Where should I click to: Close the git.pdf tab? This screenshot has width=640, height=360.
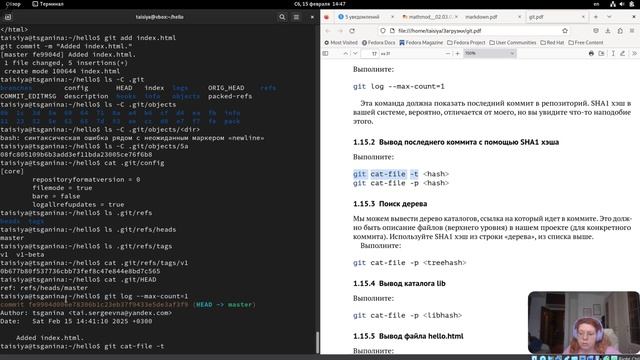click(583, 17)
